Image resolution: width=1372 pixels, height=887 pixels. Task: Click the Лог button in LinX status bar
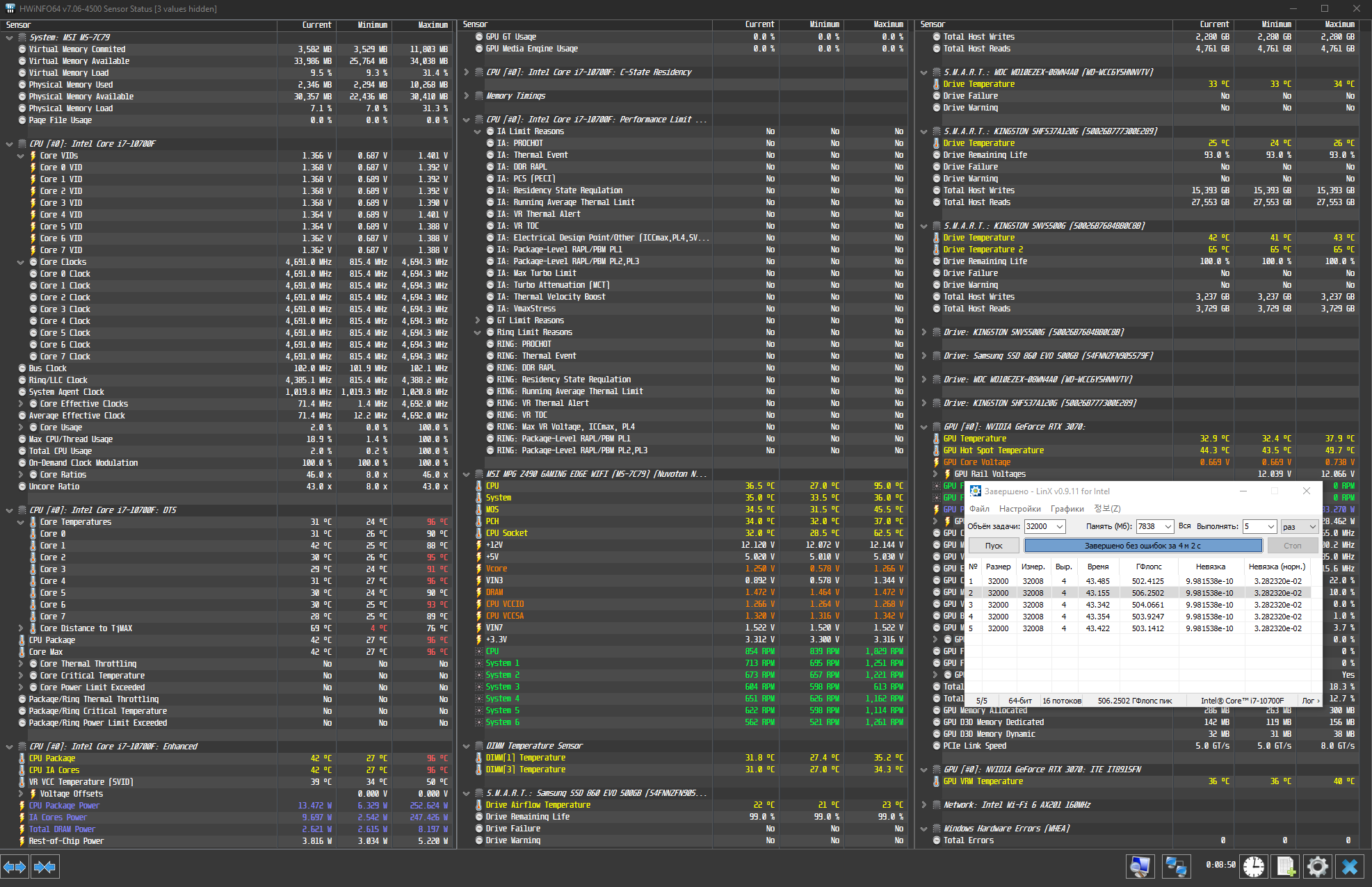click(1310, 701)
